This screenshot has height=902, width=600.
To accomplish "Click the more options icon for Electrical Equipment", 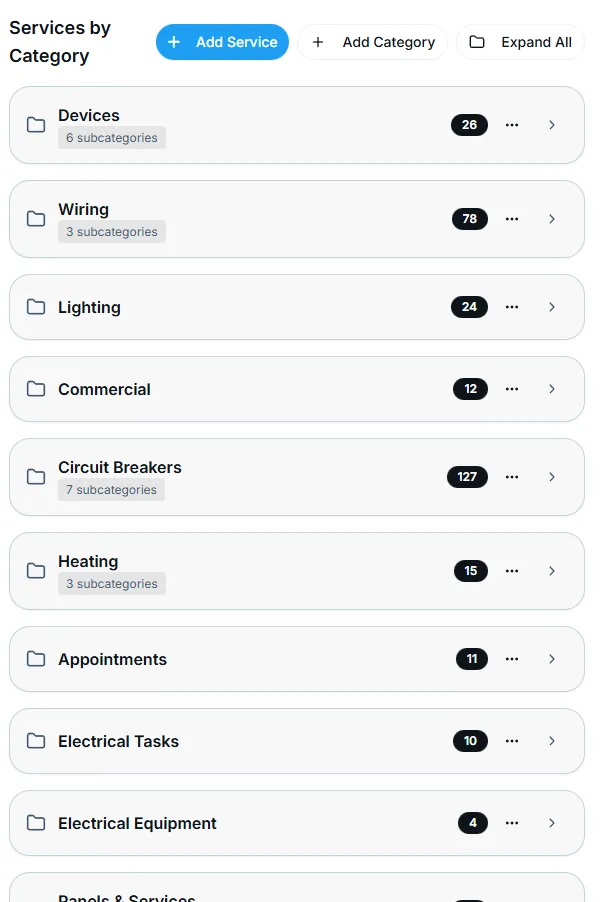I will 512,823.
